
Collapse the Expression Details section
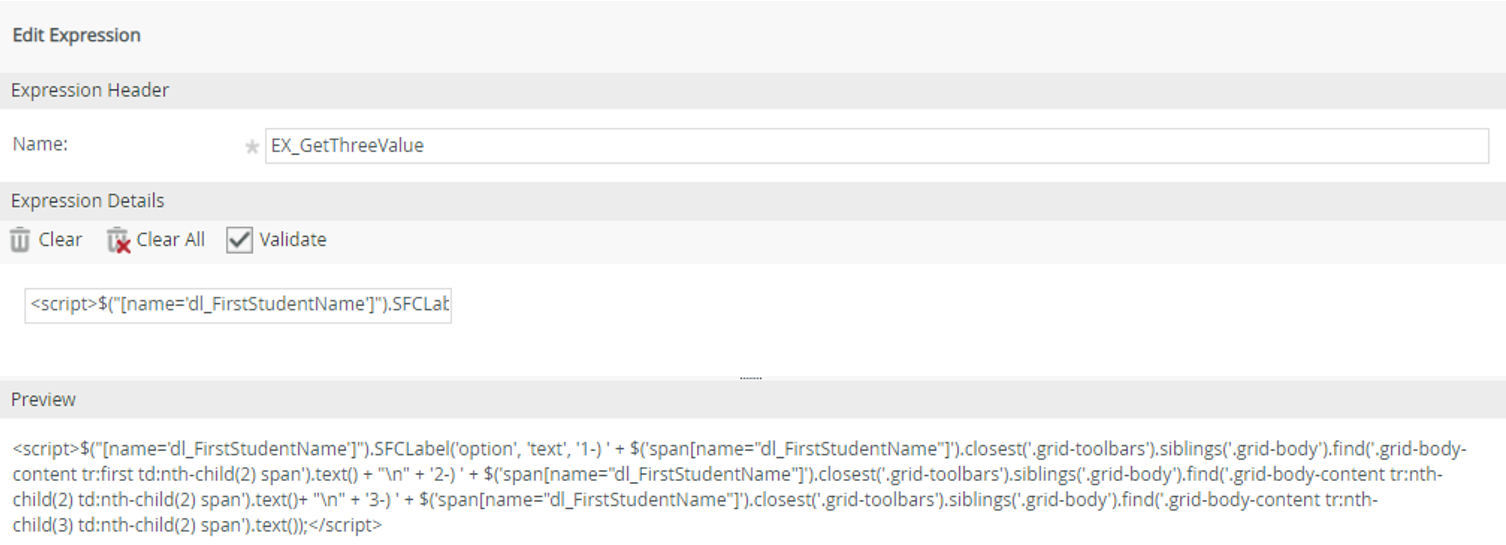click(88, 201)
